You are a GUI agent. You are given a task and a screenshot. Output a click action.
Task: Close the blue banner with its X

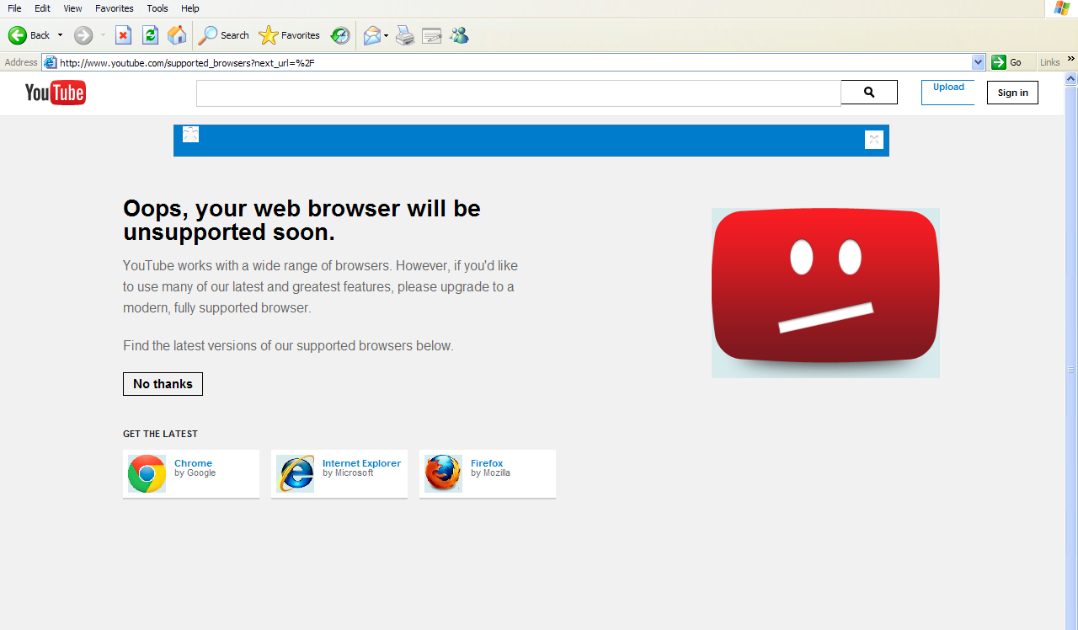pos(874,140)
